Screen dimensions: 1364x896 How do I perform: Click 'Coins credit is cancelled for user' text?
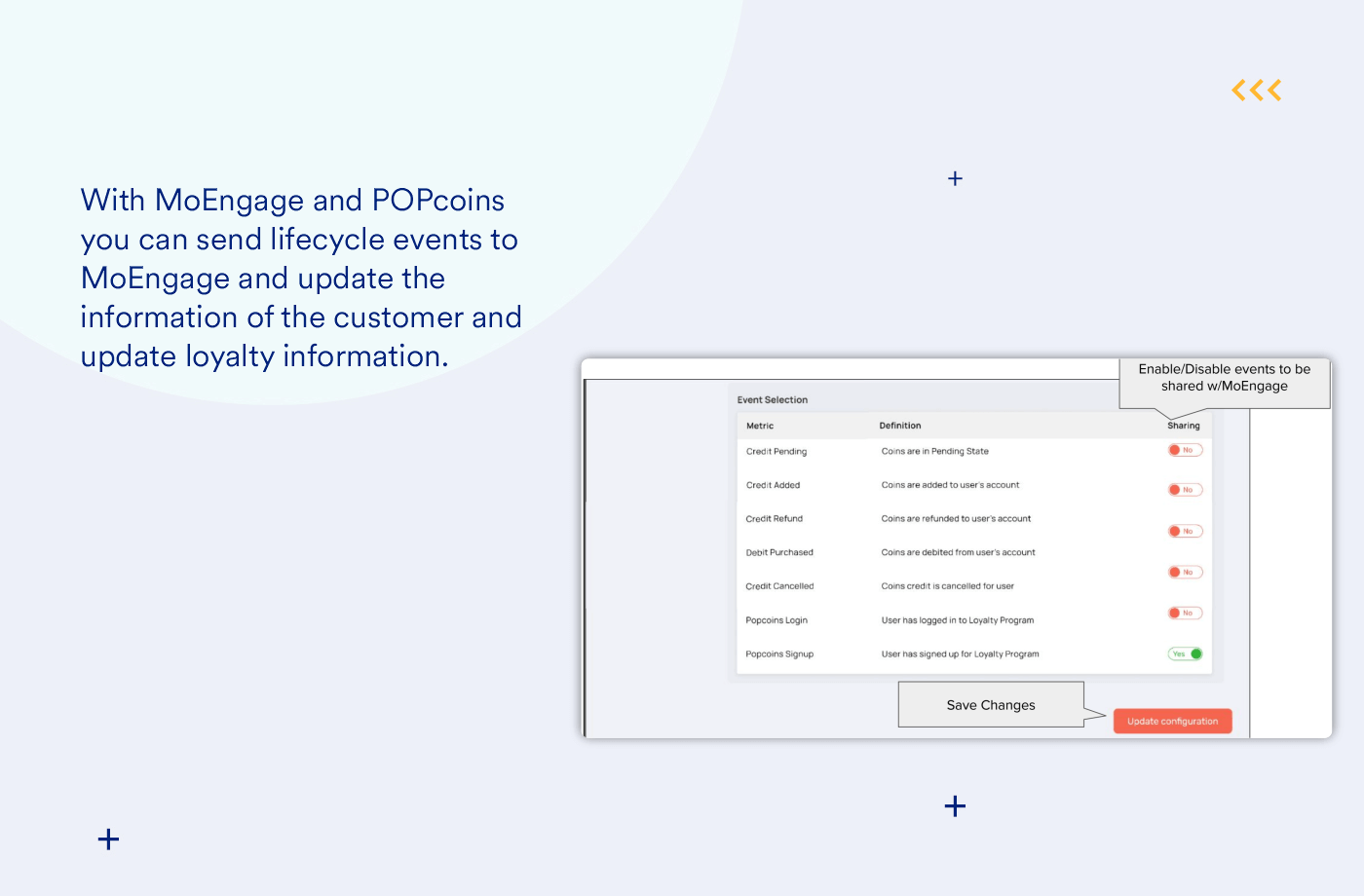[948, 586]
